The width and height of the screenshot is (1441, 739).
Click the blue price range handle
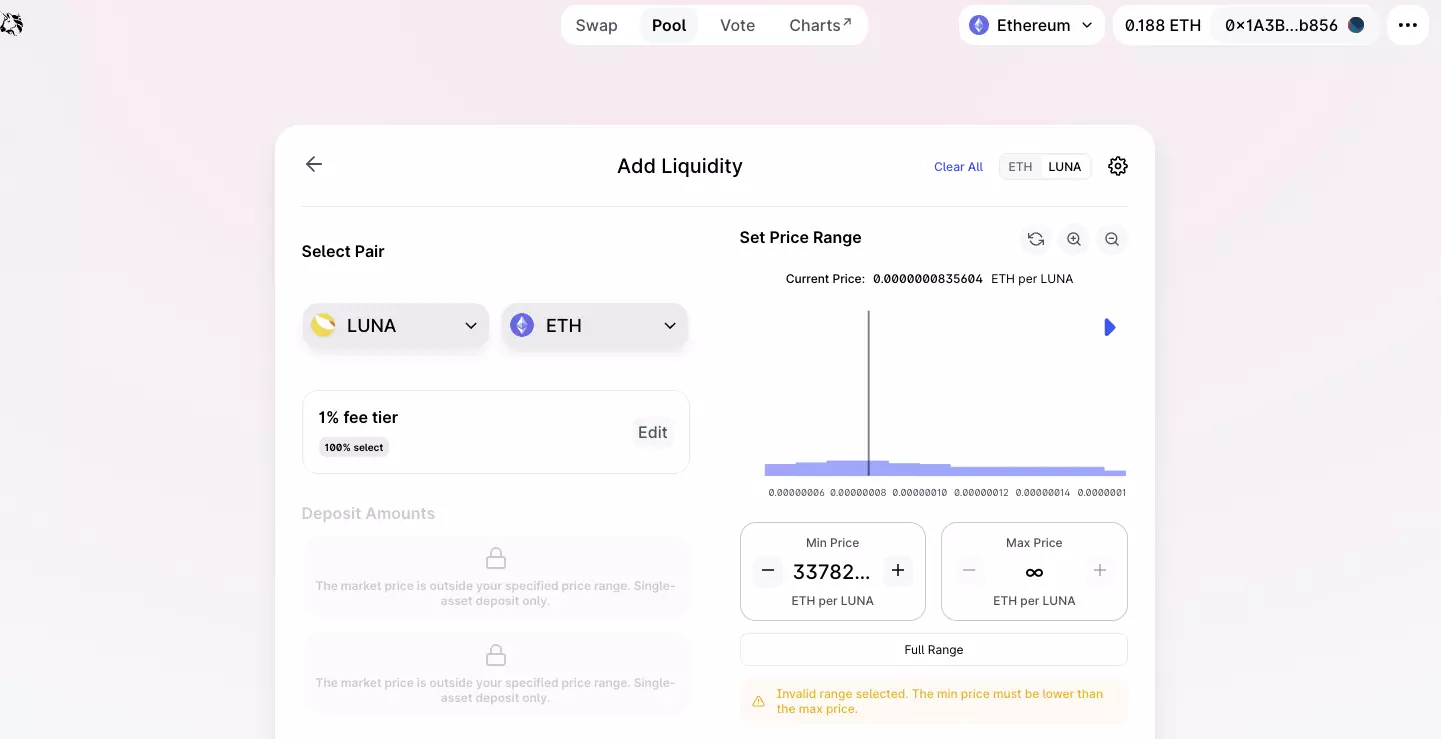pyautogui.click(x=1109, y=327)
